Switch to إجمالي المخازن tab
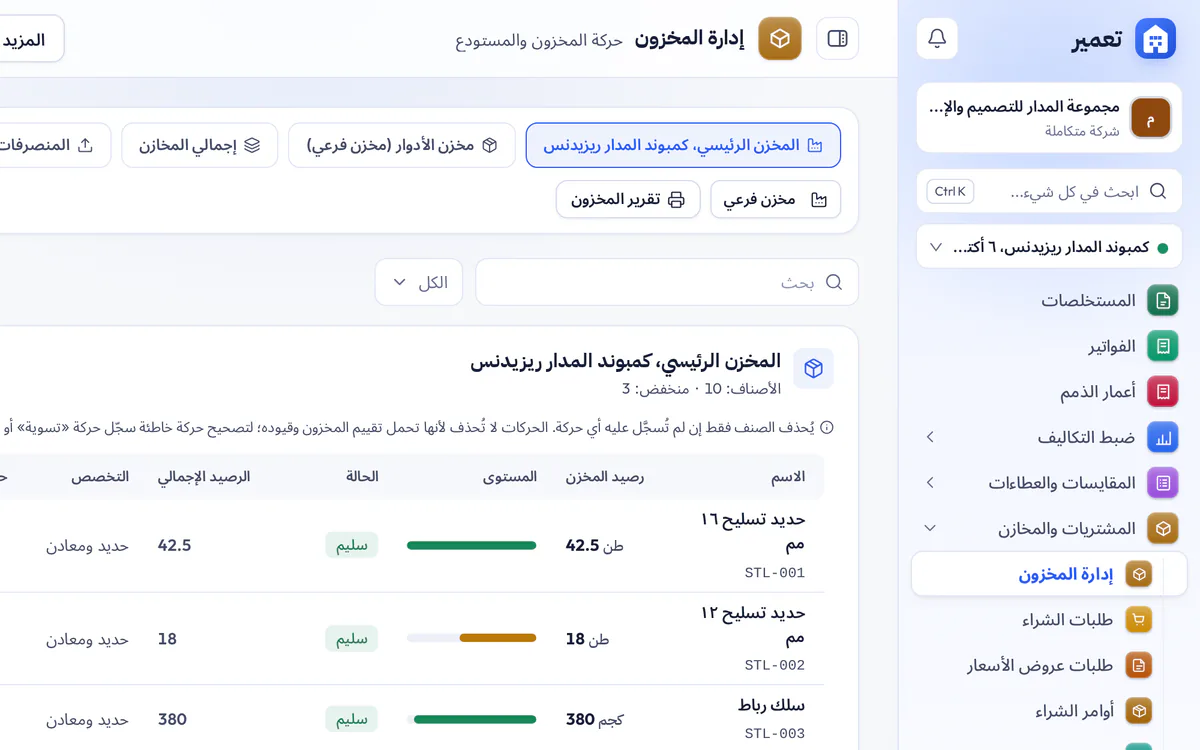Viewport: 1200px width, 750px height. [x=200, y=145]
